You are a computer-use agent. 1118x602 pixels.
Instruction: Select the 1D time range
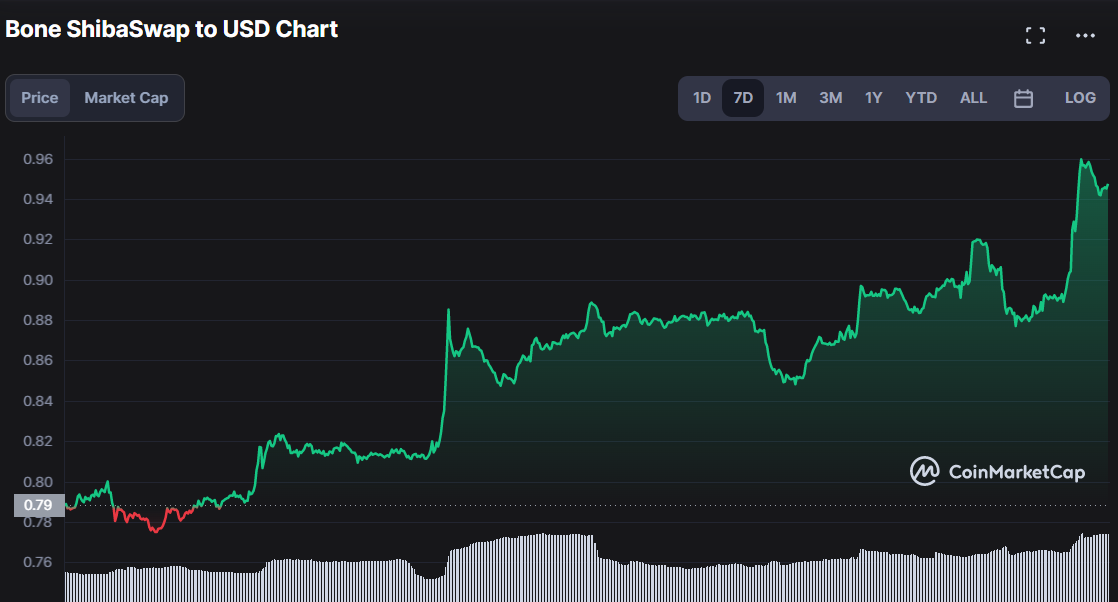[702, 98]
